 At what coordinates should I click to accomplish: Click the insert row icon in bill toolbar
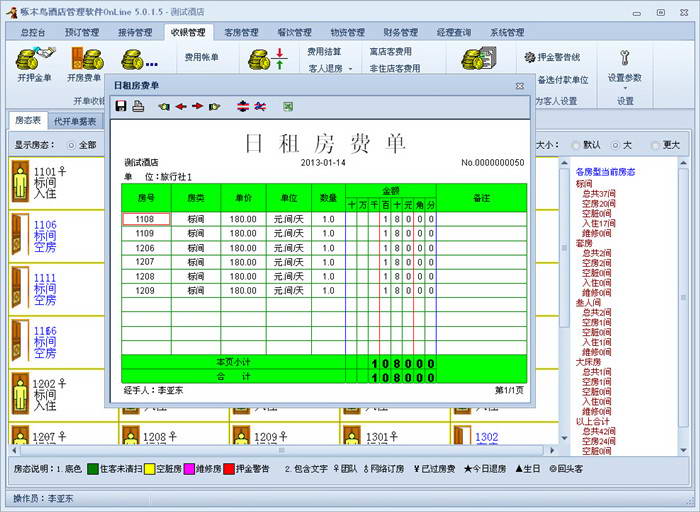[243, 106]
